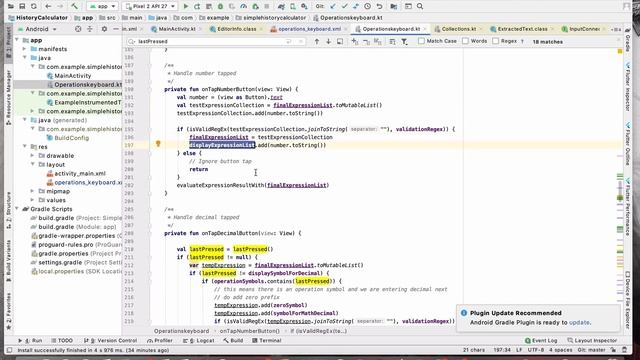Click the Save All toolbar icon
This screenshot has width=640, height=360.
click(x=22, y=6)
